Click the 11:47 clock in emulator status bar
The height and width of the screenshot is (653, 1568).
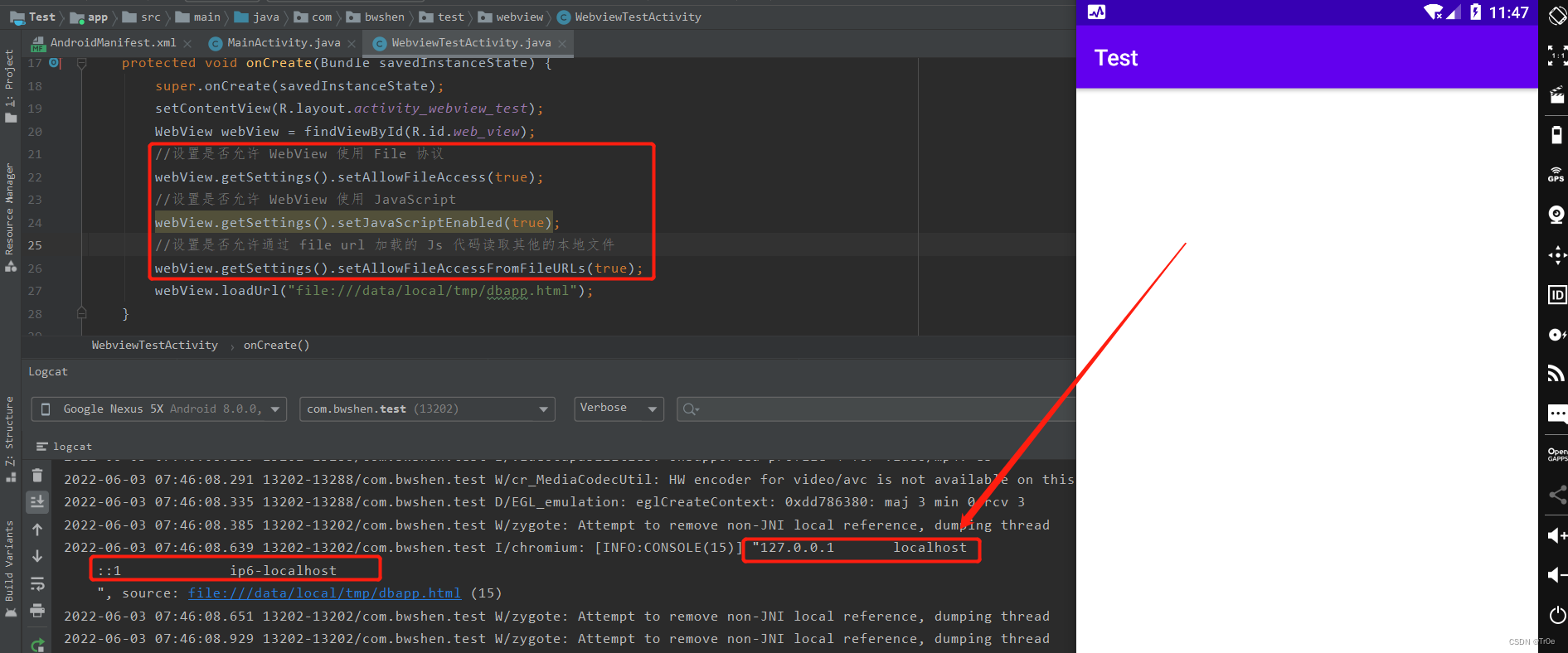(x=1508, y=12)
